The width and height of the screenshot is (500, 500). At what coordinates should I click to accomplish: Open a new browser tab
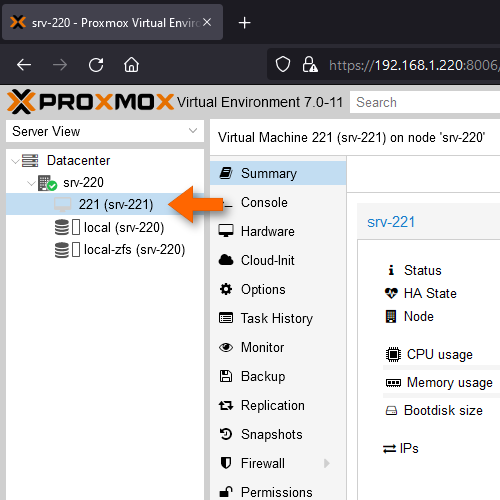tap(245, 23)
